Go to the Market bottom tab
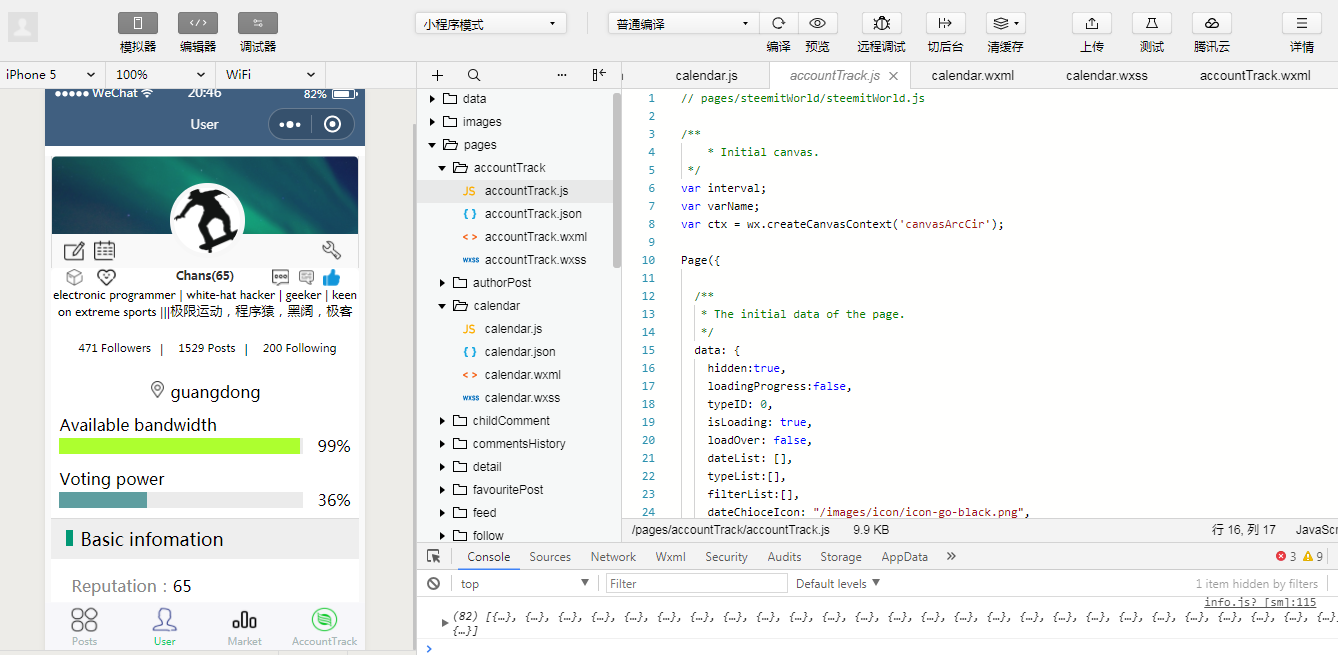This screenshot has height=655, width=1338. click(244, 627)
